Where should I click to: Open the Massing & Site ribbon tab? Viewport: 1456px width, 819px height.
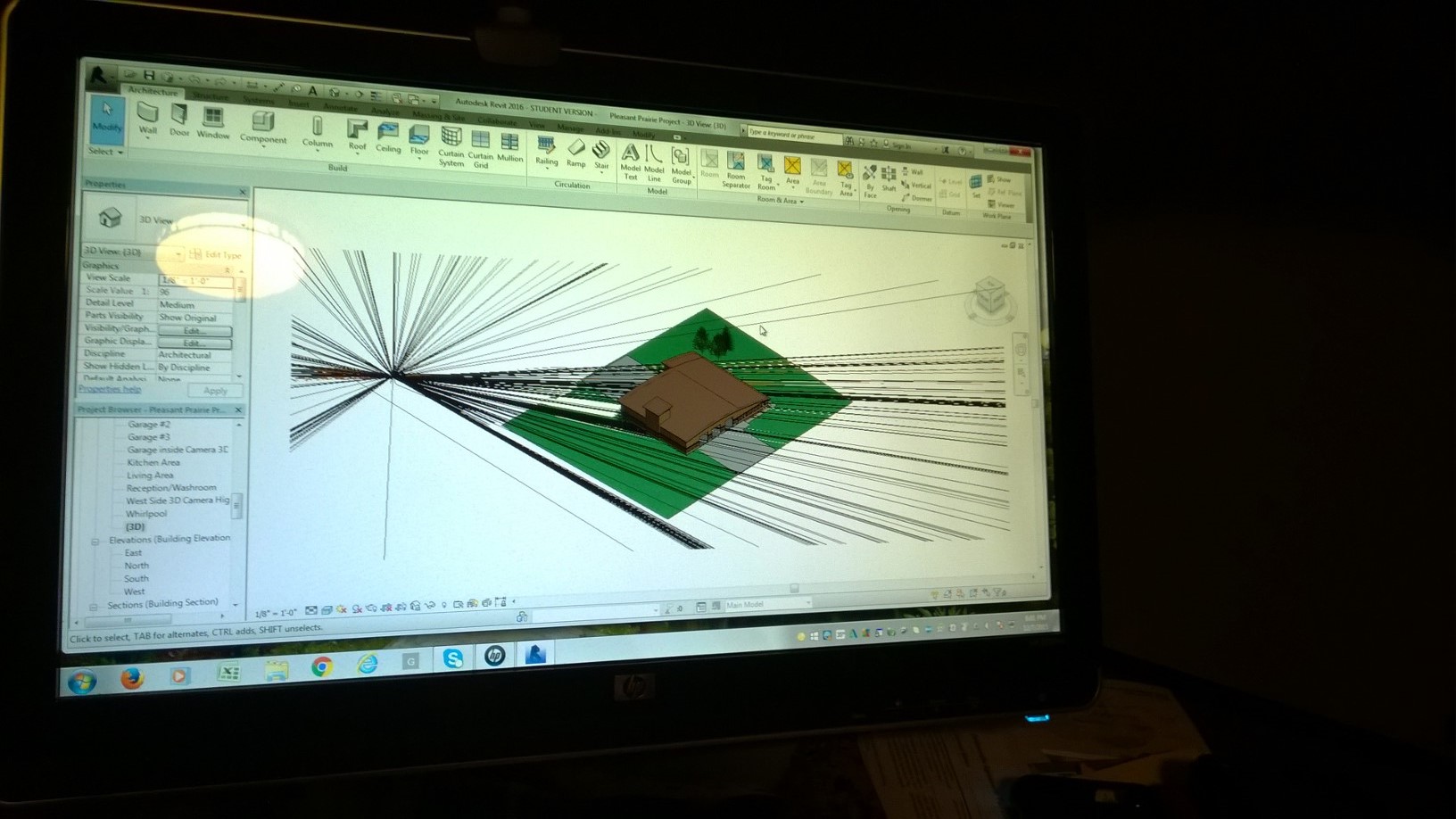tap(438, 115)
